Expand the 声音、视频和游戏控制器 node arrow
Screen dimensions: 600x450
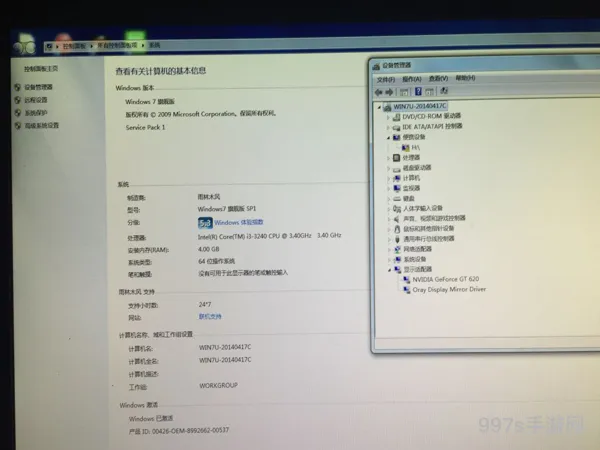(x=389, y=219)
